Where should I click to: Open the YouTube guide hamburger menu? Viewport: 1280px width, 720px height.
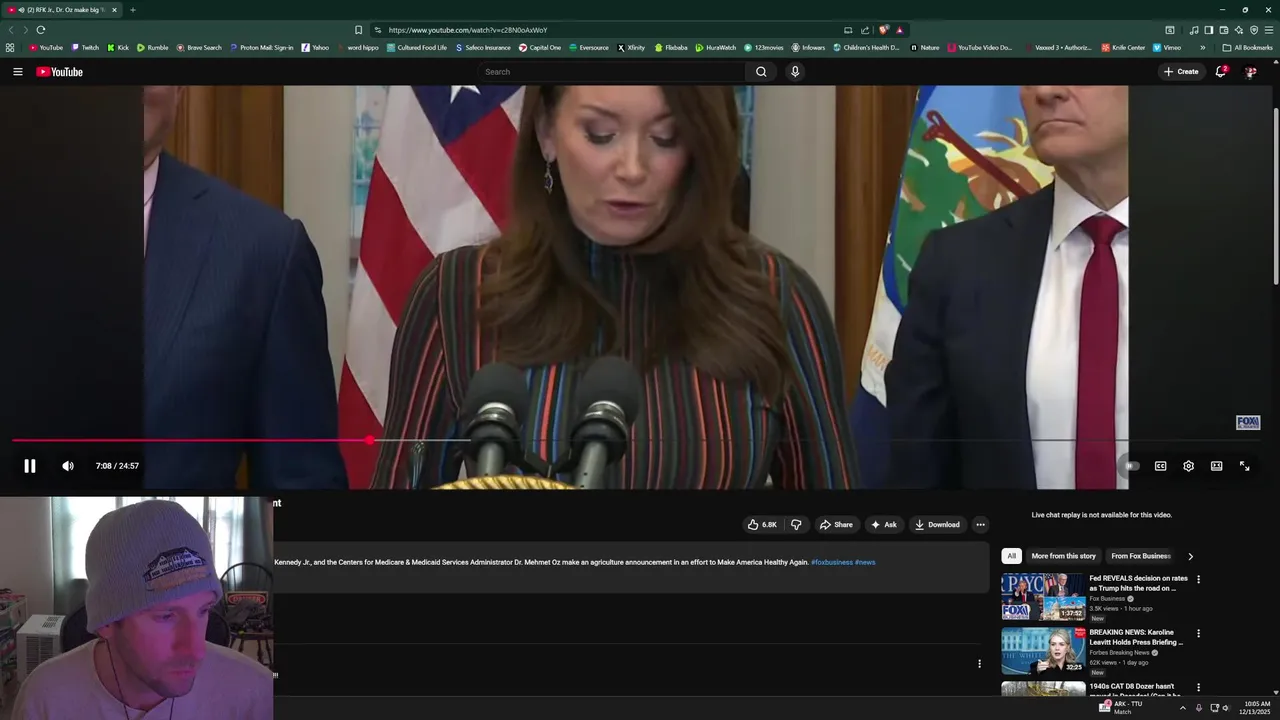(17, 72)
